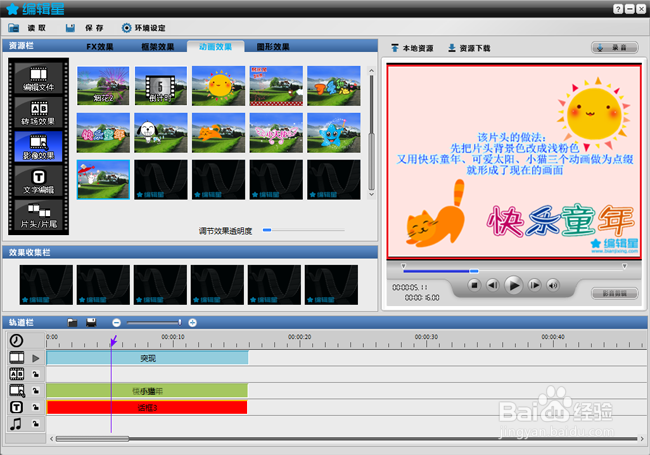Open the 读取 (load) toolbar button
This screenshot has width=650, height=455.
click(27, 28)
